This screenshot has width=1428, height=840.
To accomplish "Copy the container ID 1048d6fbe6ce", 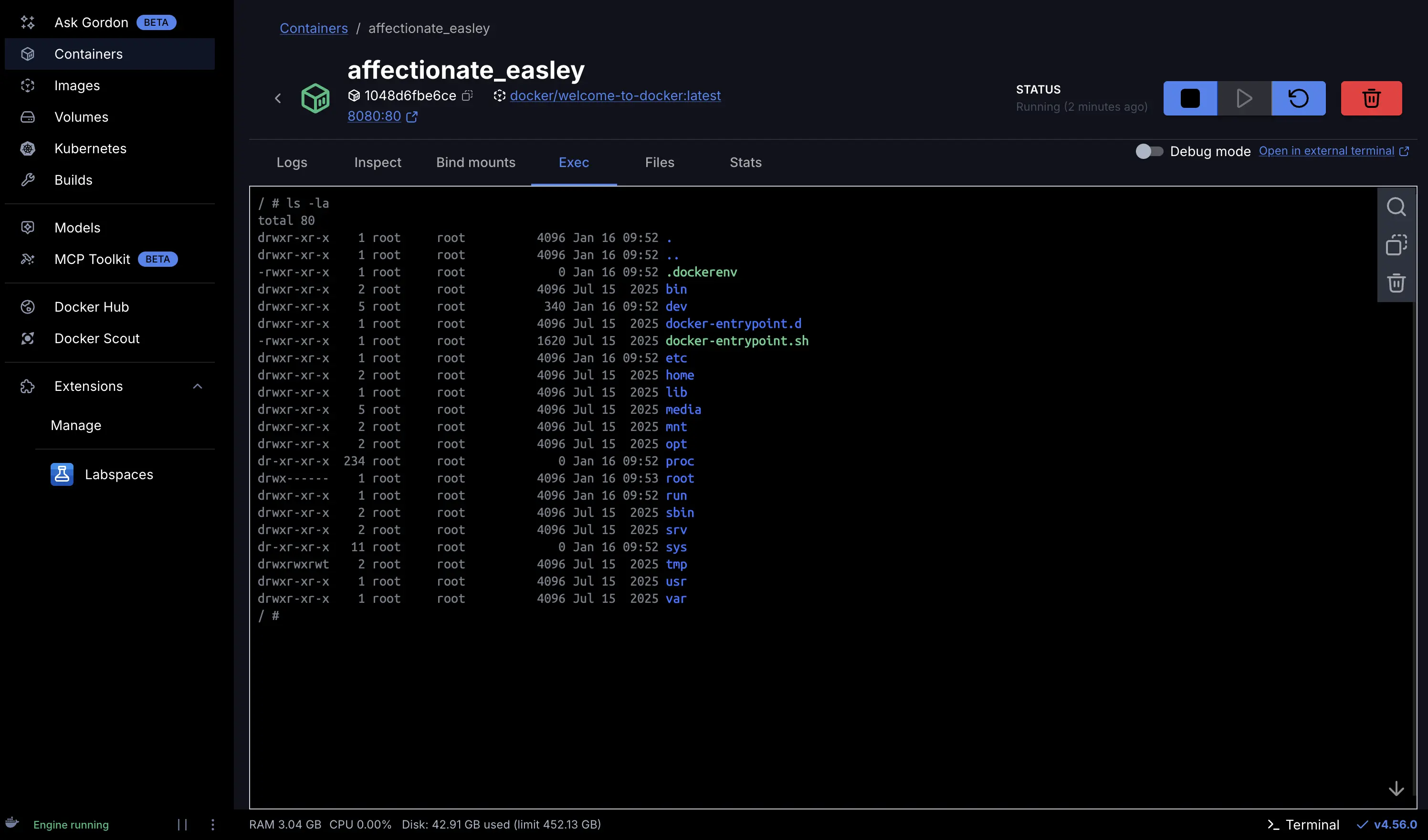I will pos(466,96).
